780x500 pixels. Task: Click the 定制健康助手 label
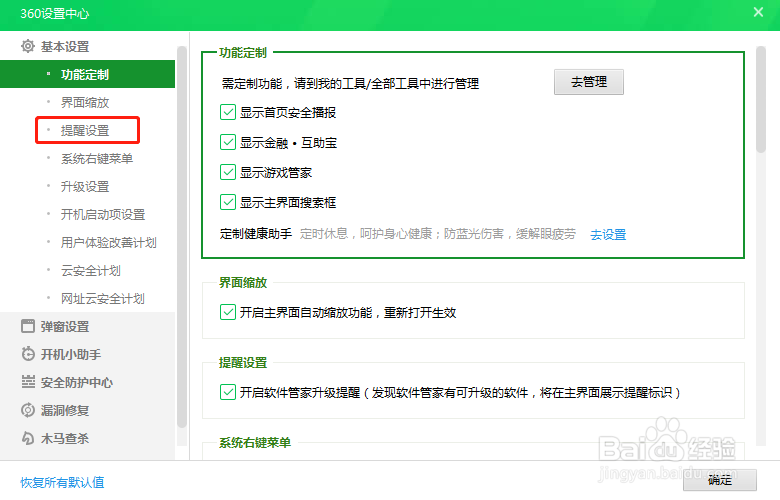point(256,233)
